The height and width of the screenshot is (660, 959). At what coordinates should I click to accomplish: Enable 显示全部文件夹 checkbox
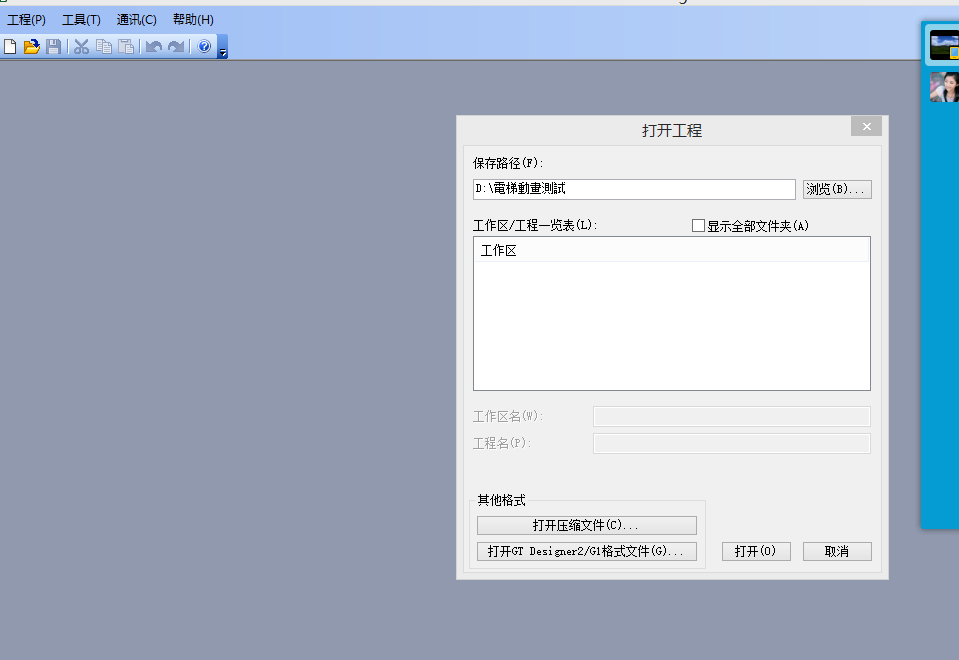pyautogui.click(x=699, y=226)
